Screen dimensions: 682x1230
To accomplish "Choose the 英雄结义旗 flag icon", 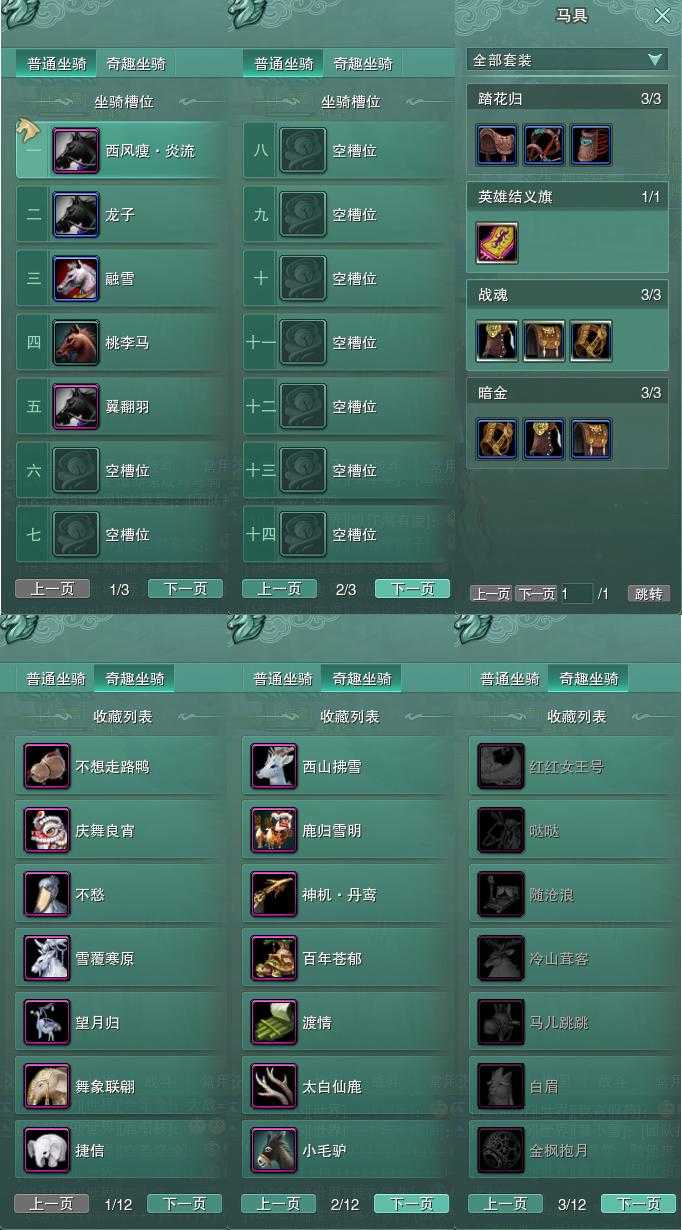I will [x=497, y=243].
